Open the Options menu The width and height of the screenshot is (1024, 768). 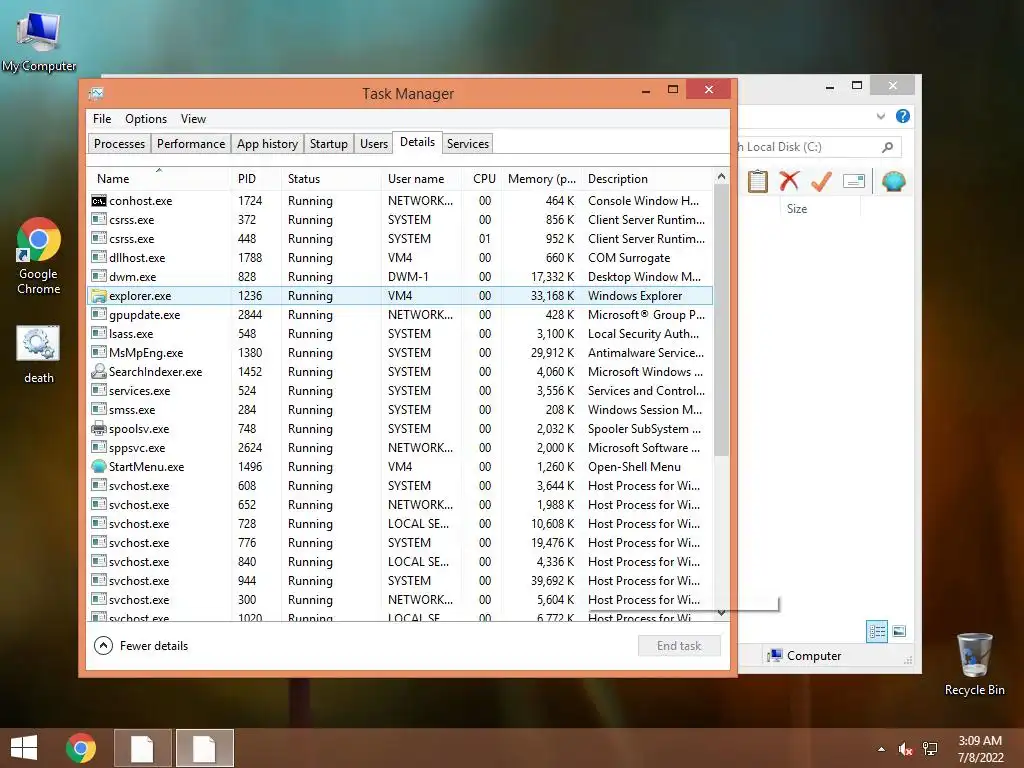point(146,119)
